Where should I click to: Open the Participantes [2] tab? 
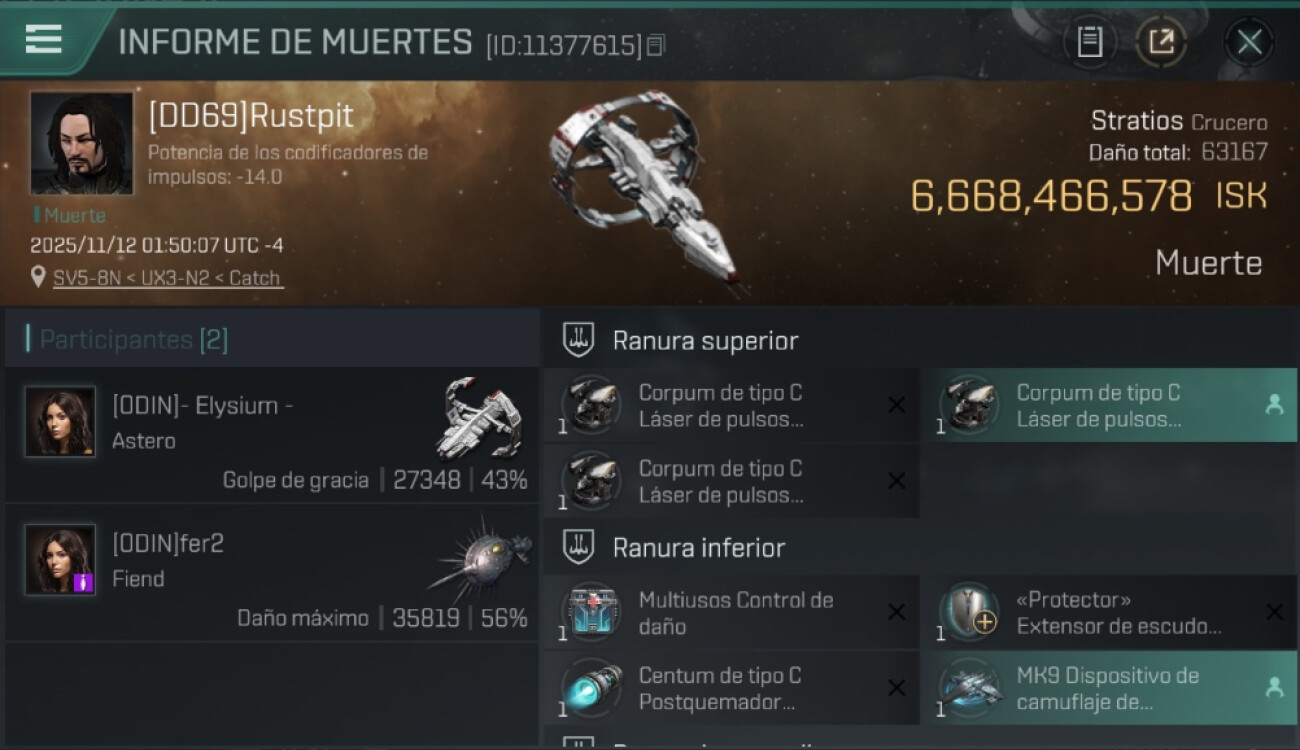[133, 340]
